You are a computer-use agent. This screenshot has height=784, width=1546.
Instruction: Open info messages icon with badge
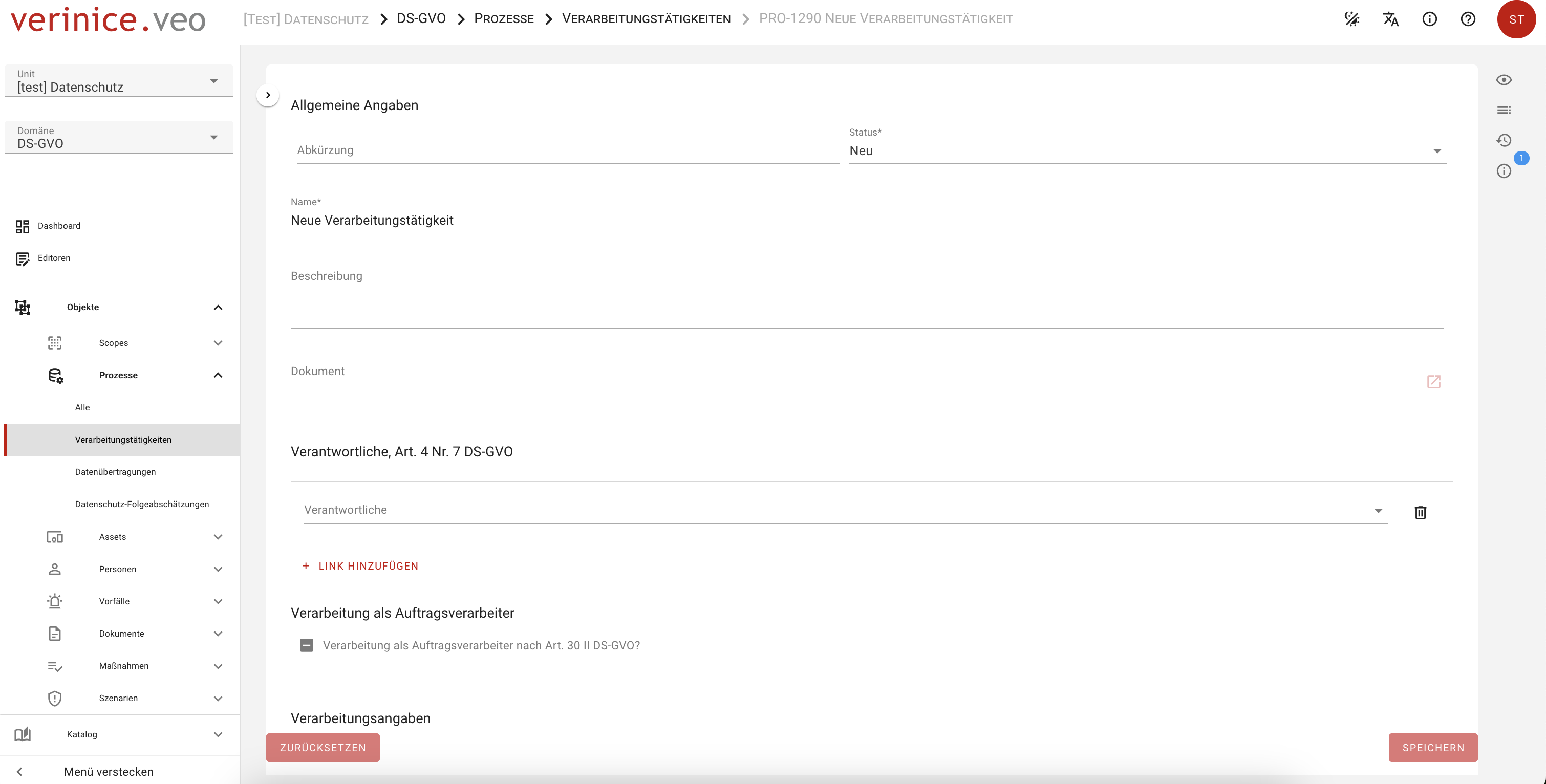pyautogui.click(x=1504, y=171)
